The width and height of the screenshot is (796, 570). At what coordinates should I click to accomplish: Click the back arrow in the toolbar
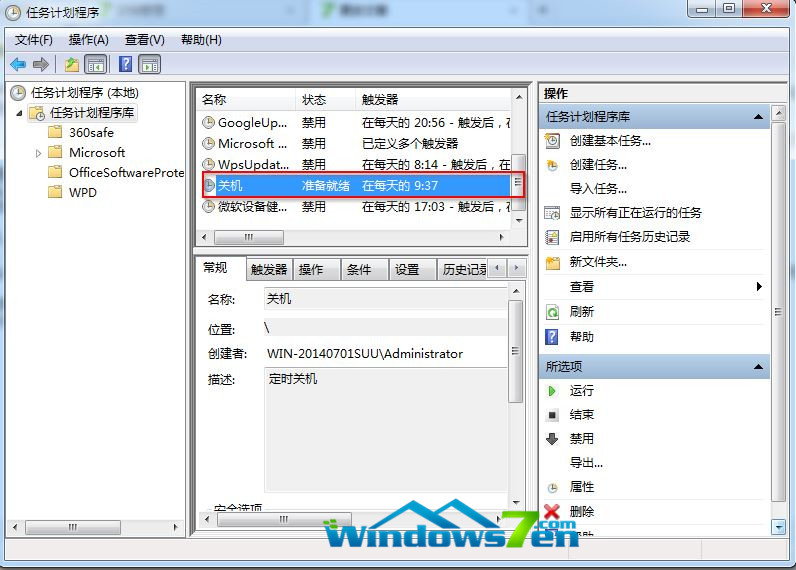pyautogui.click(x=18, y=64)
